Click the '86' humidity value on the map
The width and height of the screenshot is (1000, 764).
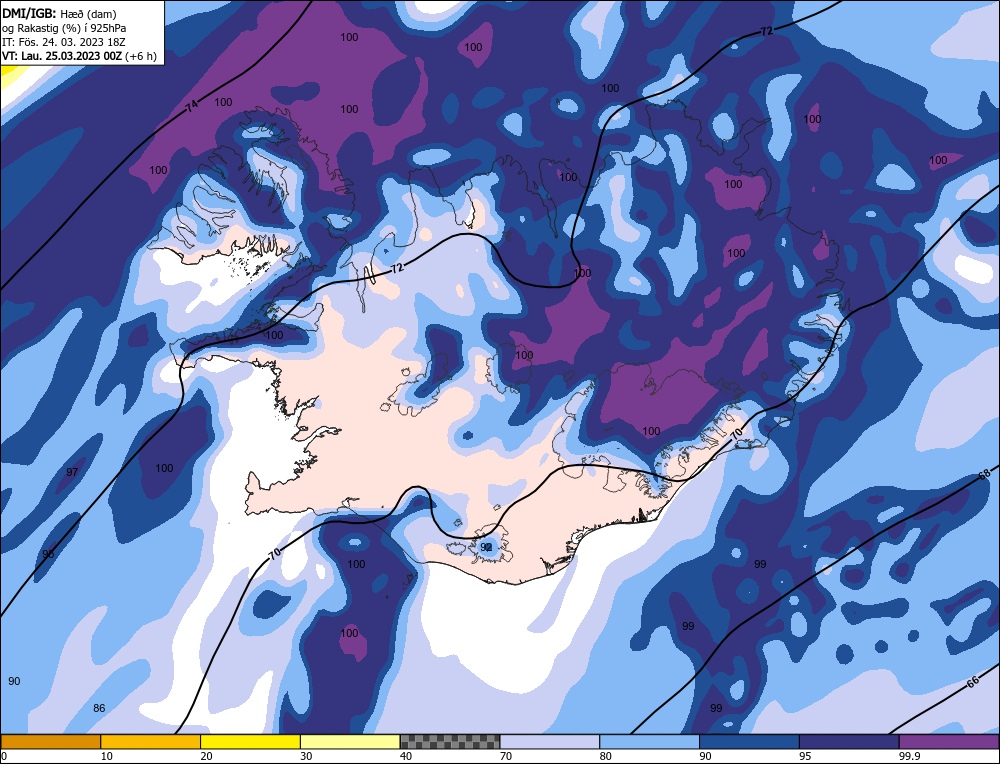99,708
